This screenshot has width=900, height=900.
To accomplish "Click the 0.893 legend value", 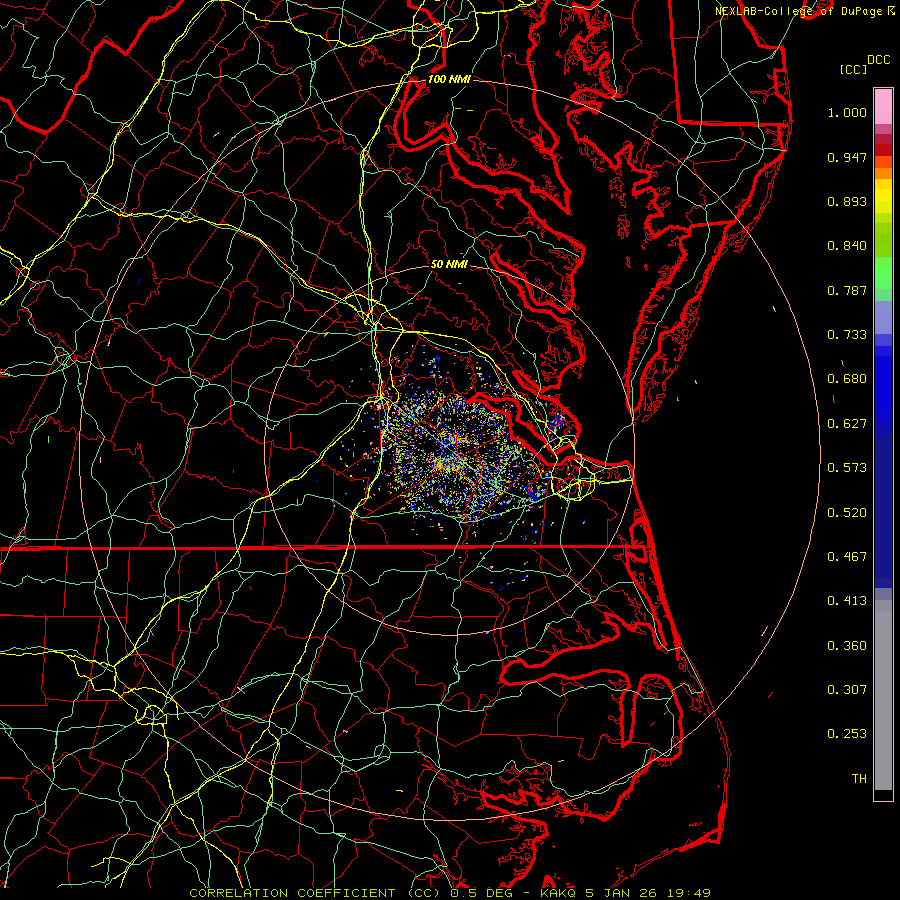I will point(847,201).
